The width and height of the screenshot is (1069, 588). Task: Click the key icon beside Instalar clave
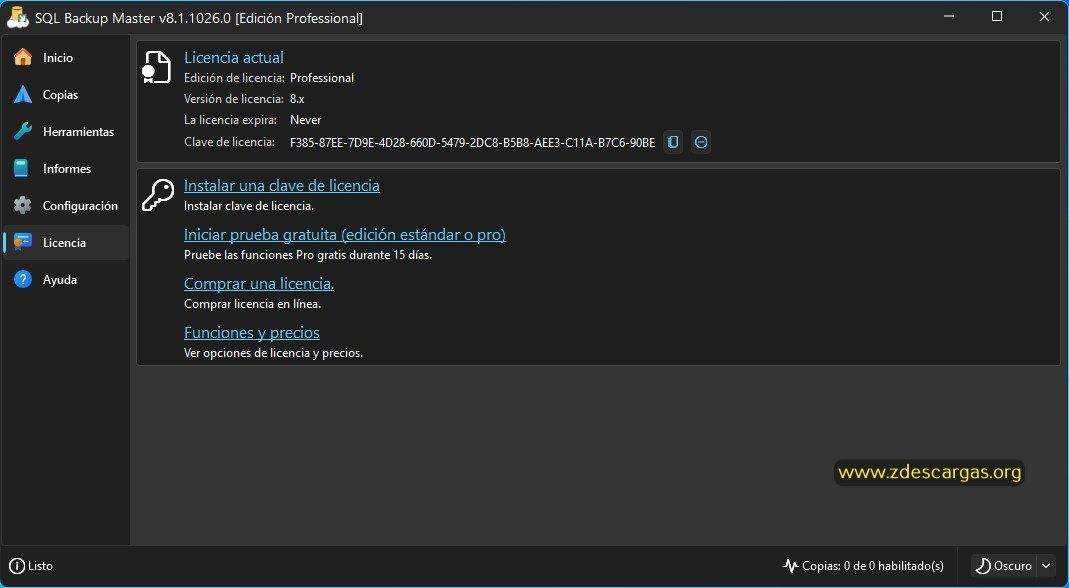coord(157,195)
